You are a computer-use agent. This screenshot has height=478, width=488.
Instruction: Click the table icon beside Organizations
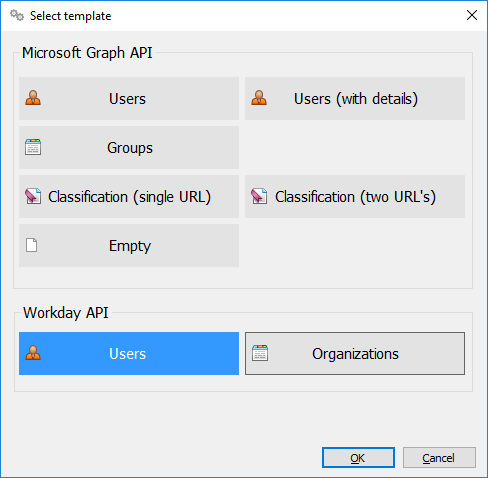coord(260,353)
